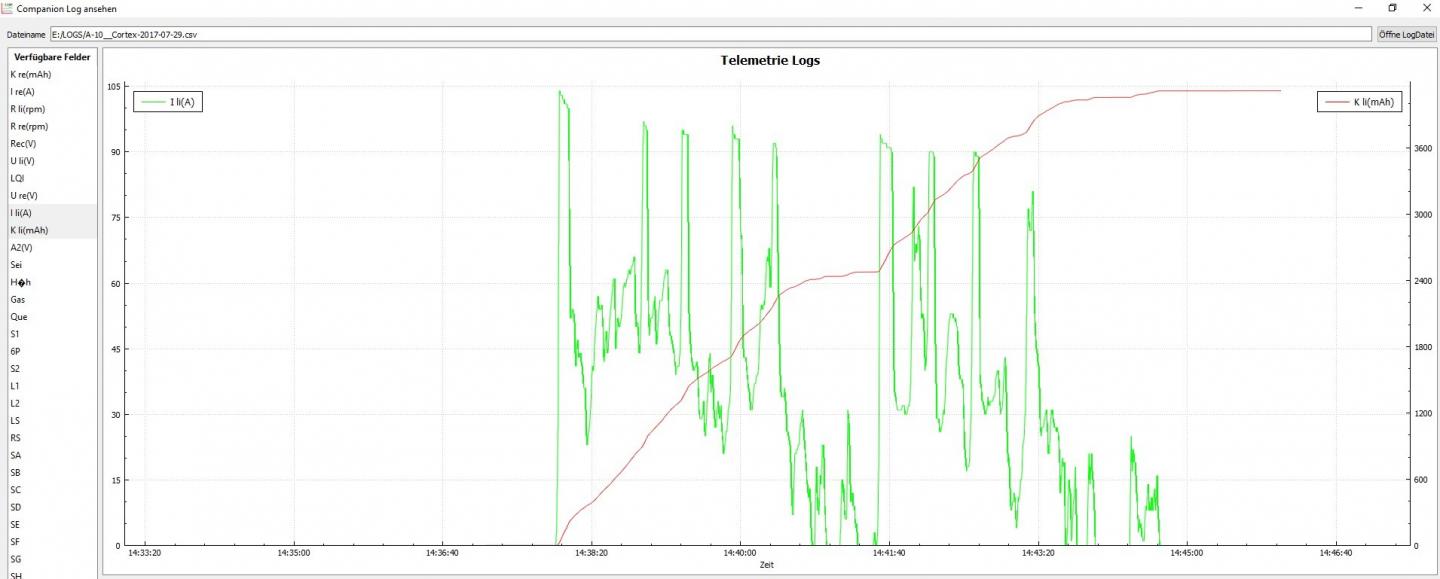
Task: Click the Telemetrie Logs chart title
Action: 770,60
